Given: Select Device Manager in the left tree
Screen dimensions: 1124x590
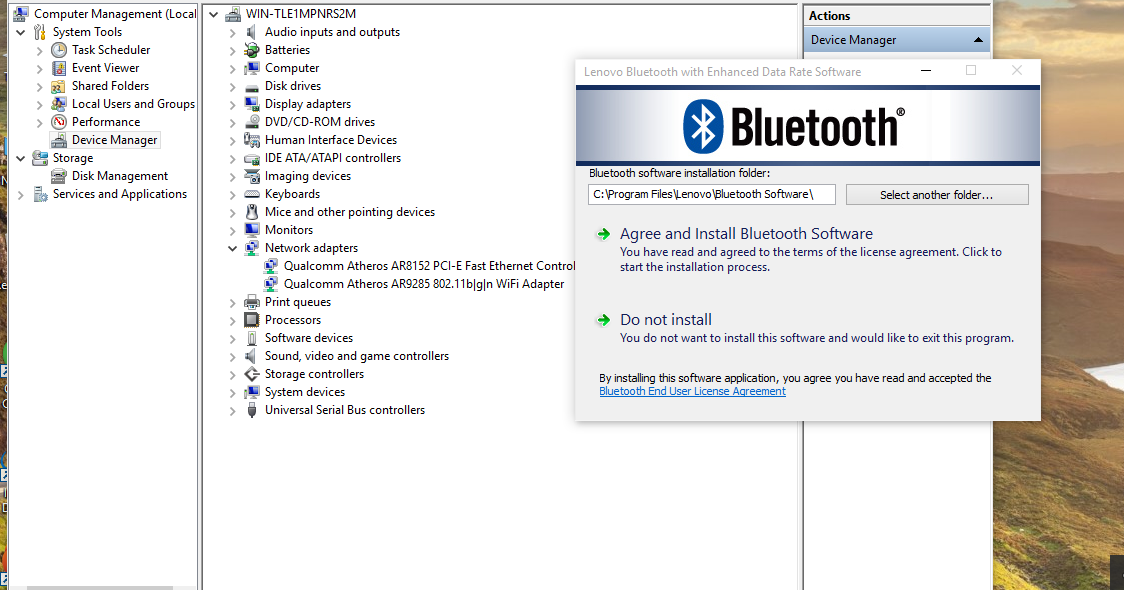Looking at the screenshot, I should (114, 140).
